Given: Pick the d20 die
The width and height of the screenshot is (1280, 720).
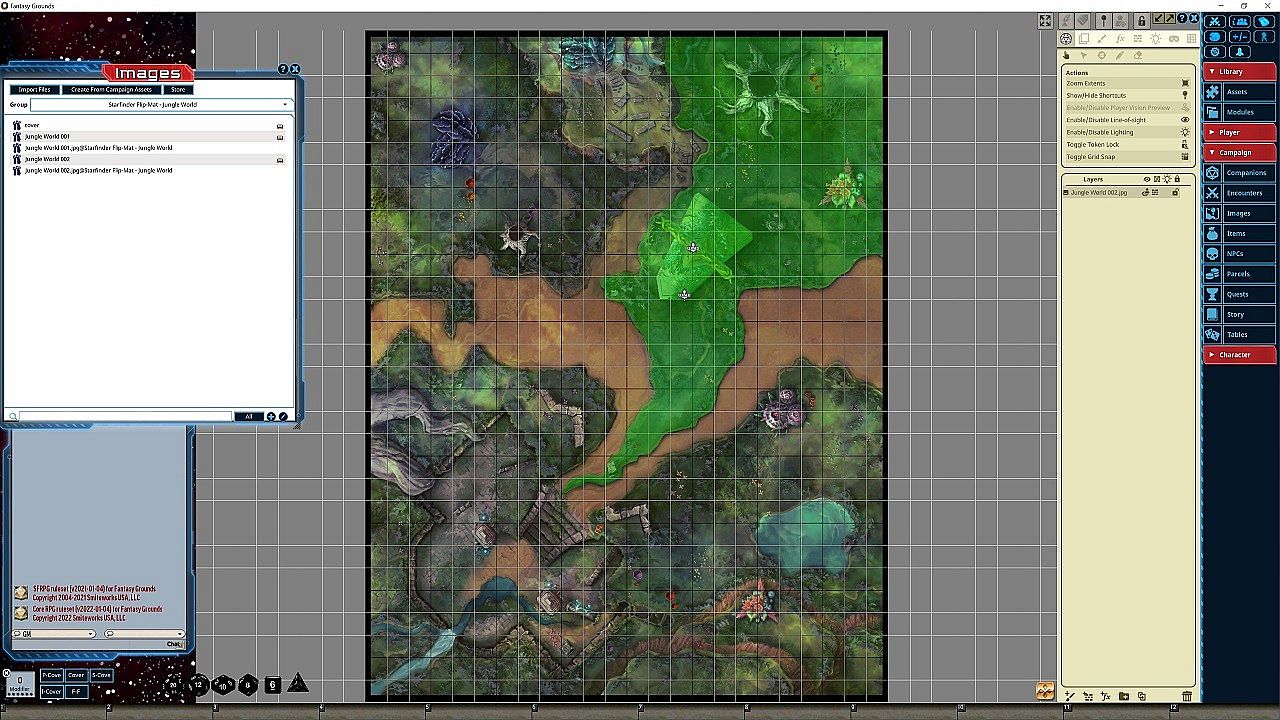Looking at the screenshot, I should 174,685.
